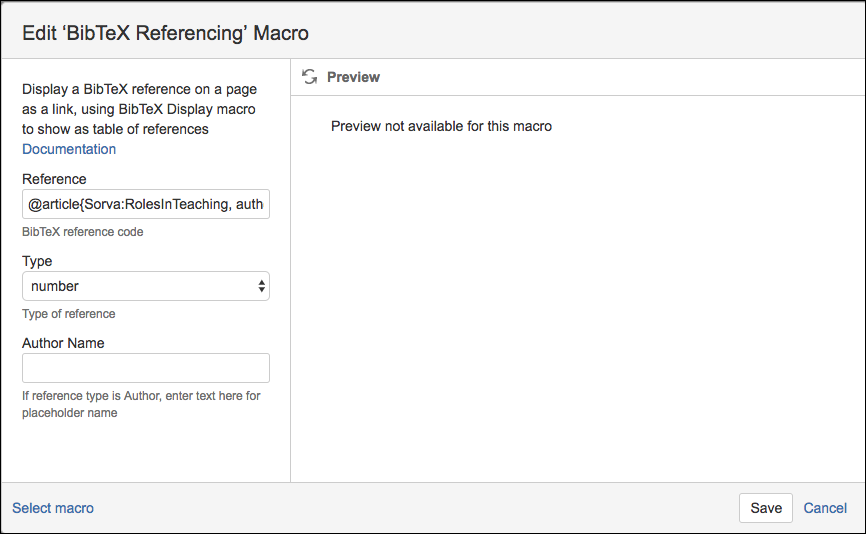The image size is (866, 534).
Task: Click the Reference field label
Action: 54,179
